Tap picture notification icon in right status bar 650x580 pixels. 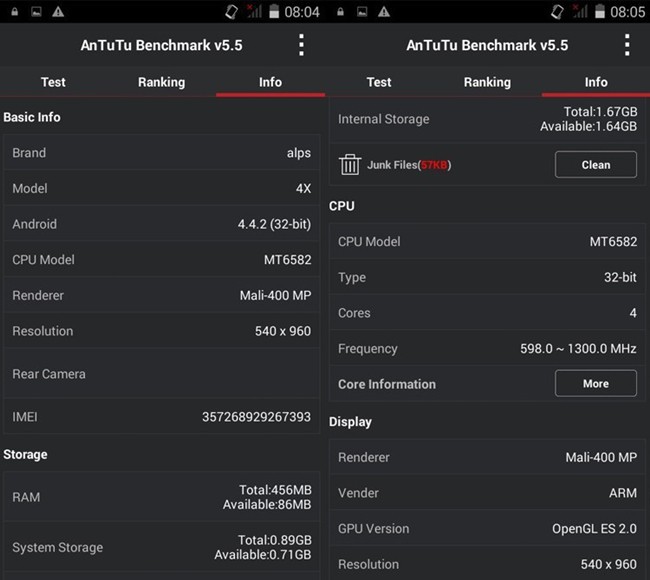(361, 12)
